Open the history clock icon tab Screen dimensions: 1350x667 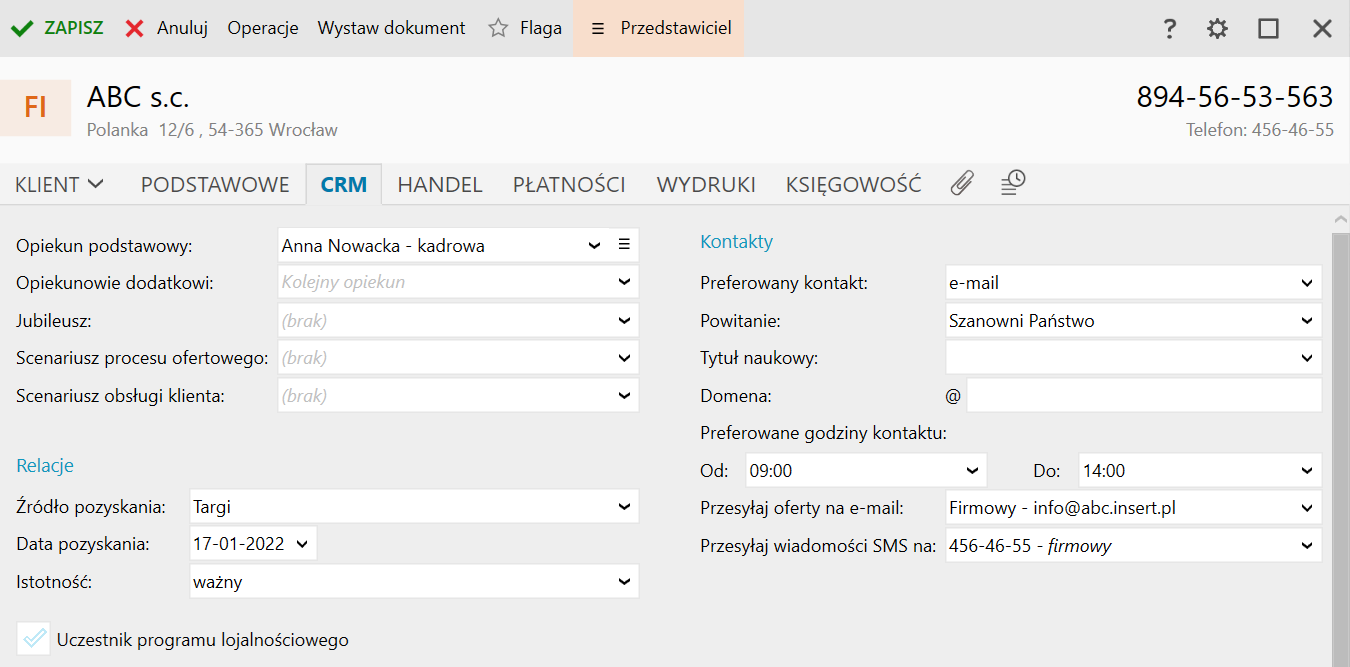(x=1013, y=183)
